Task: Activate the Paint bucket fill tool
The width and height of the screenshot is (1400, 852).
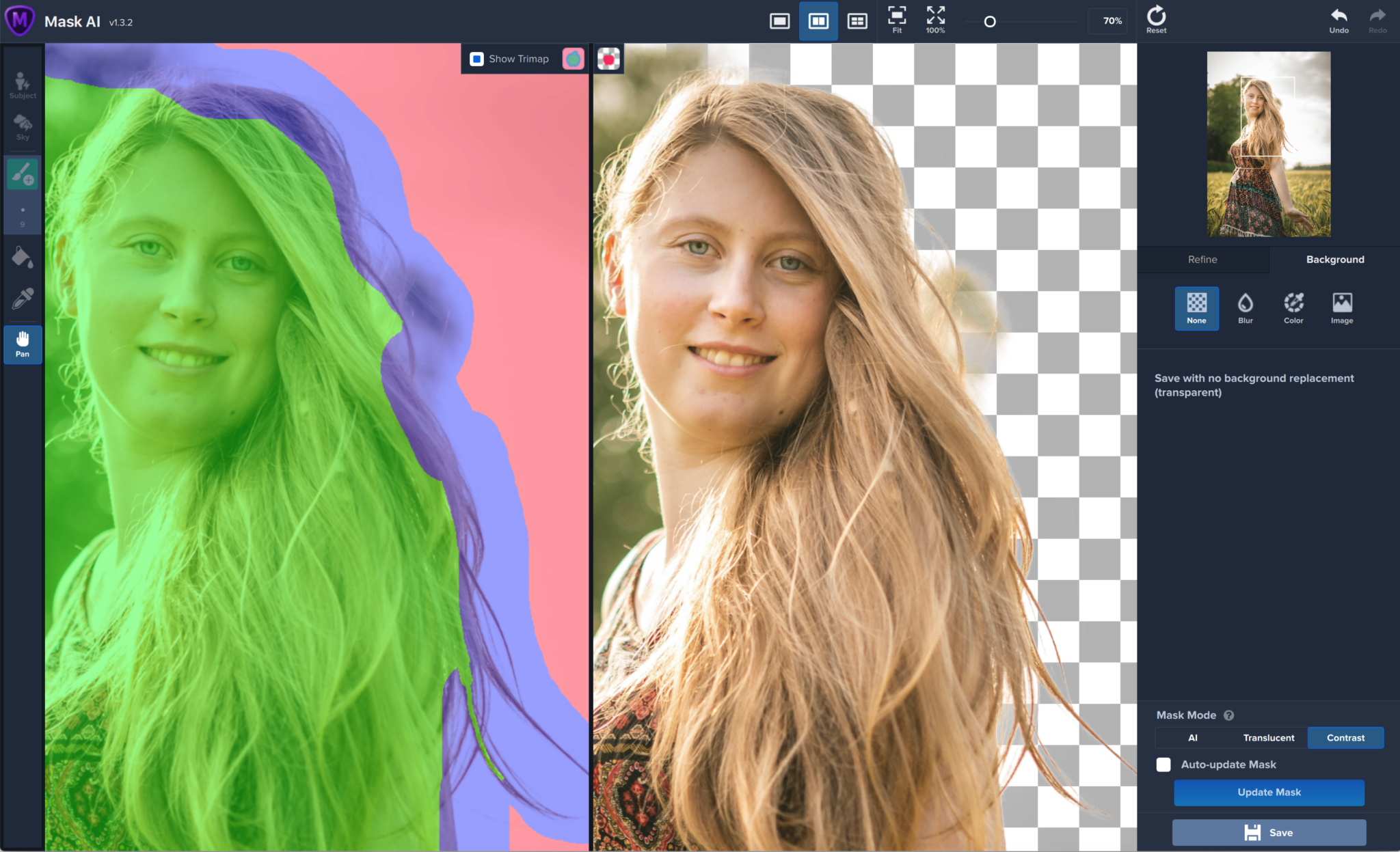Action: [23, 258]
